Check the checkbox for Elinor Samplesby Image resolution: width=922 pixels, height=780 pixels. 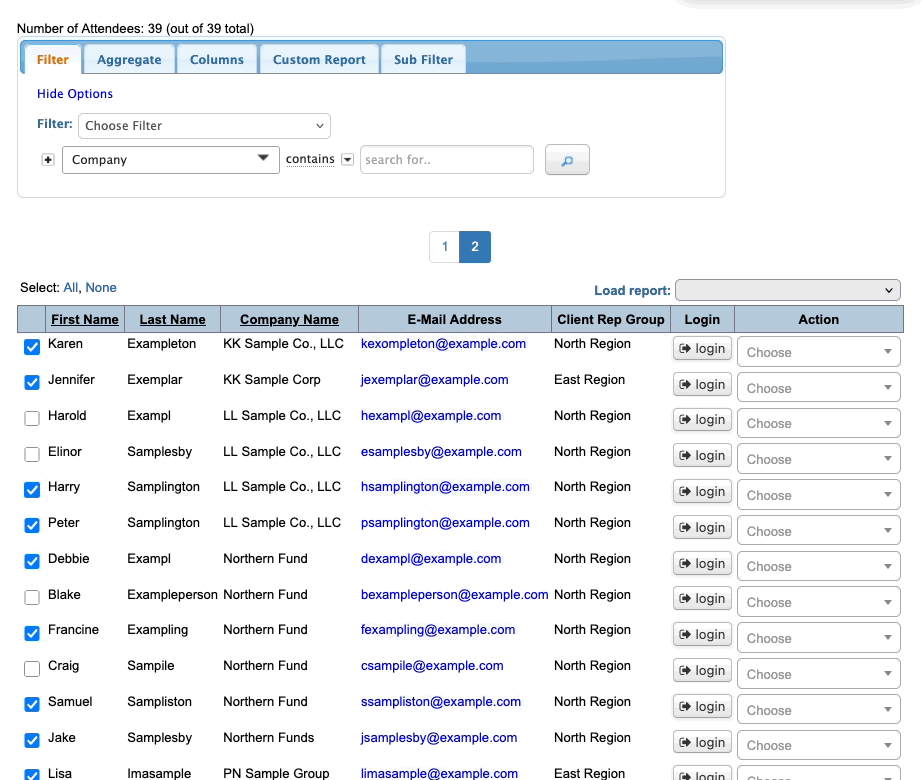click(x=32, y=454)
